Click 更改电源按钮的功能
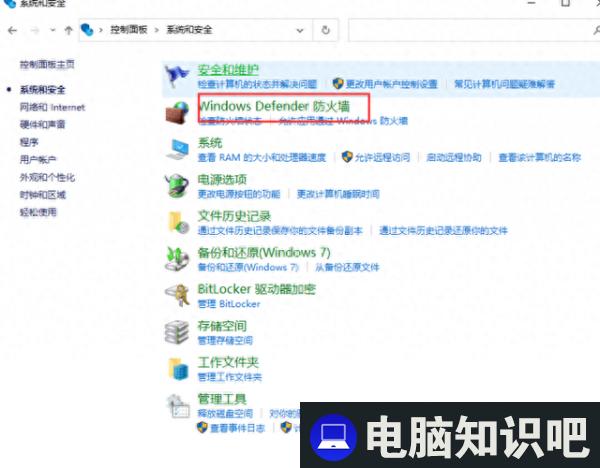Screen dimensions: 600x468 tap(239, 194)
